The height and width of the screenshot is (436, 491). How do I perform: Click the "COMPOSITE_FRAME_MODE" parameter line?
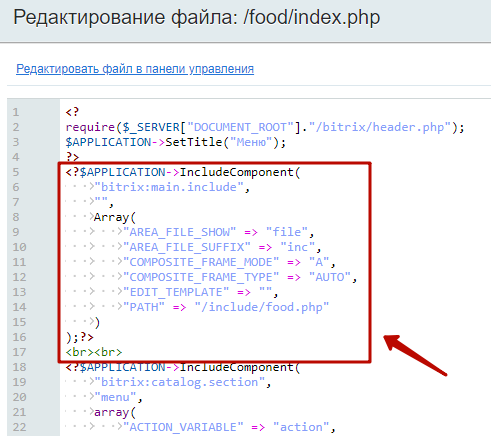click(229, 262)
